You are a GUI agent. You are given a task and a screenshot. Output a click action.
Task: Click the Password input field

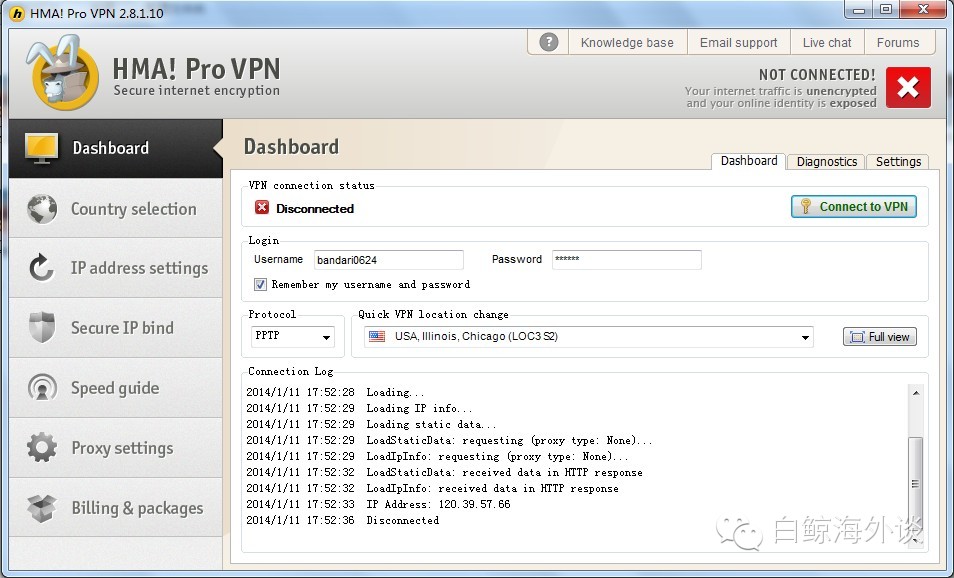(627, 260)
